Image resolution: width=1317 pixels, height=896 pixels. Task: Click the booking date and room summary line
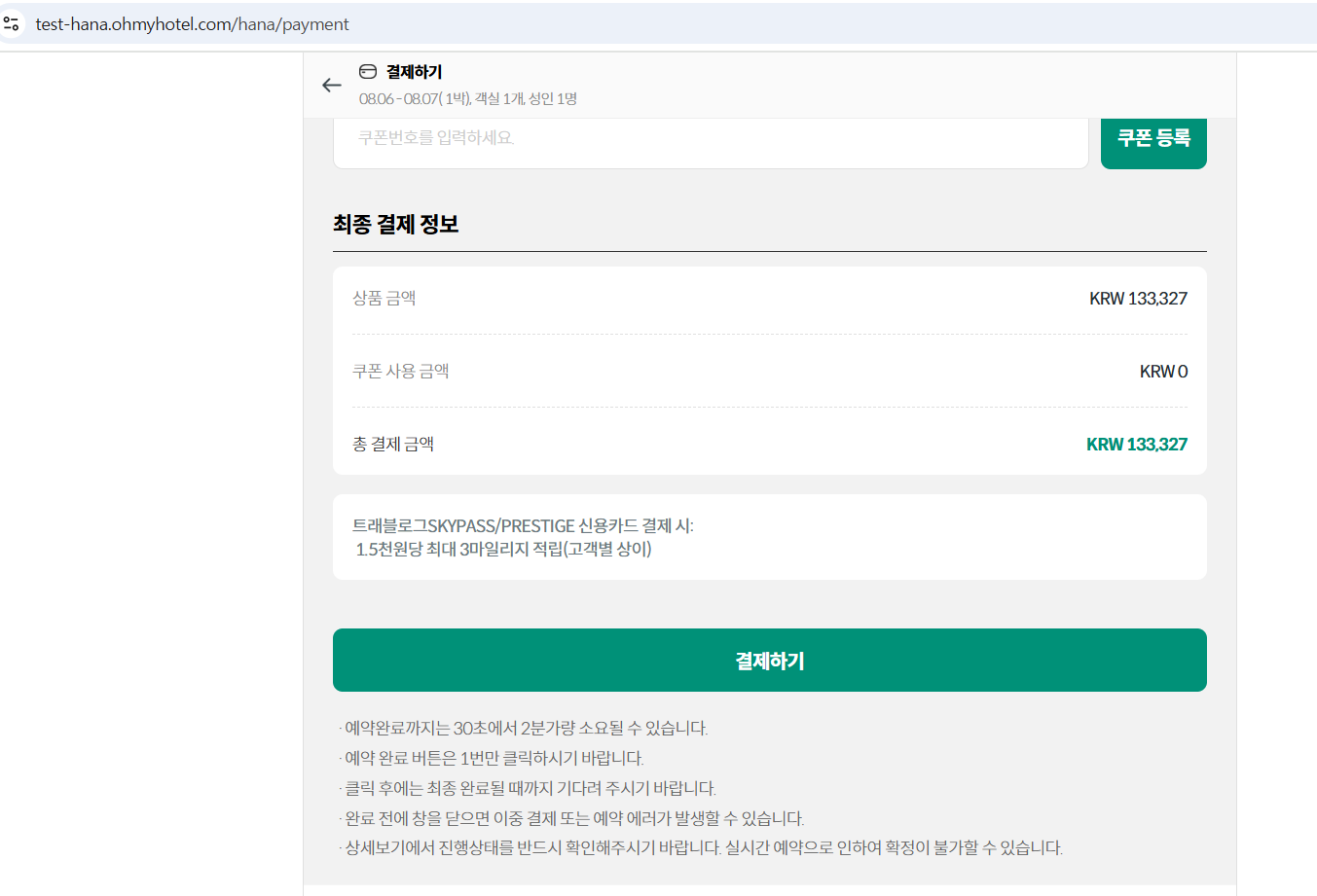(x=467, y=98)
